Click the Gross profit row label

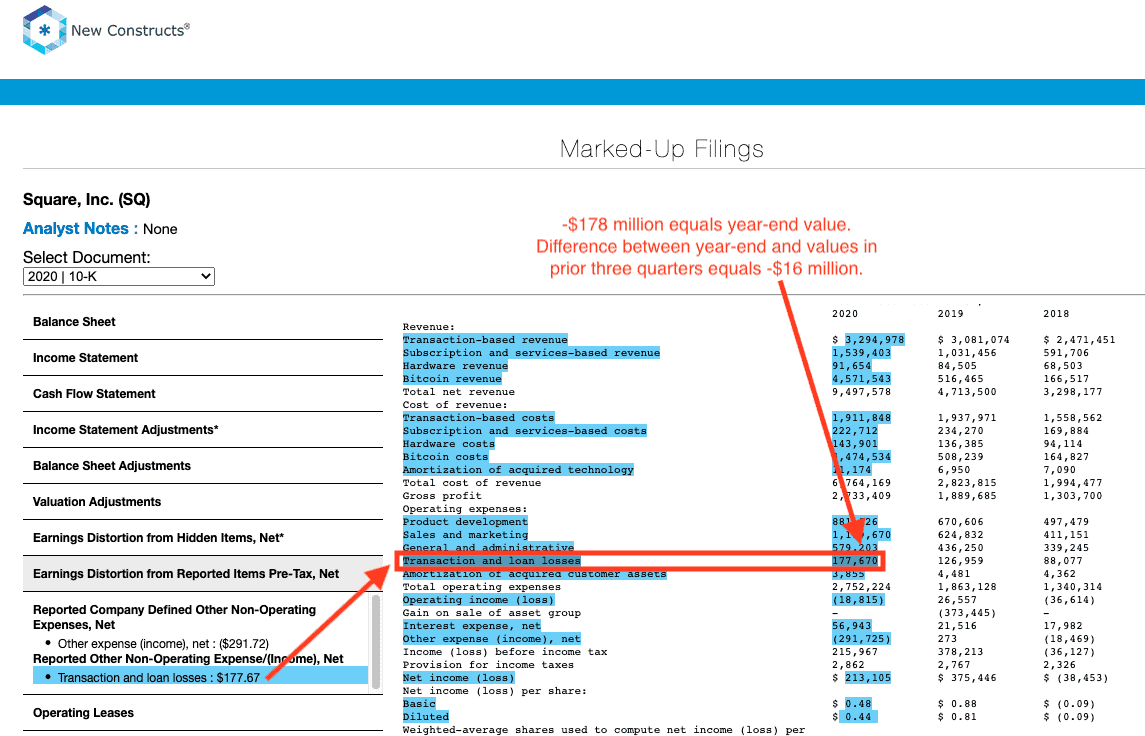[442, 496]
